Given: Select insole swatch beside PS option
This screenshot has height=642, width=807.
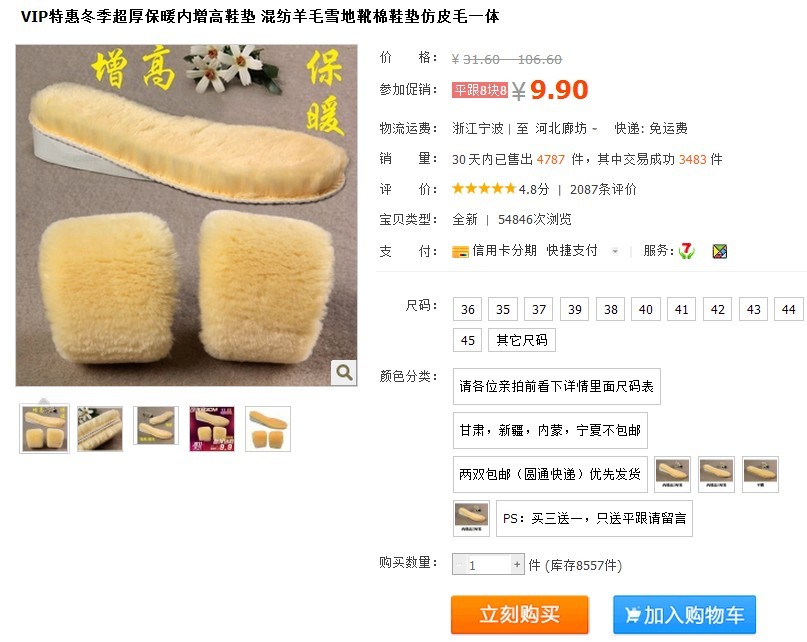Looking at the screenshot, I should tap(471, 518).
